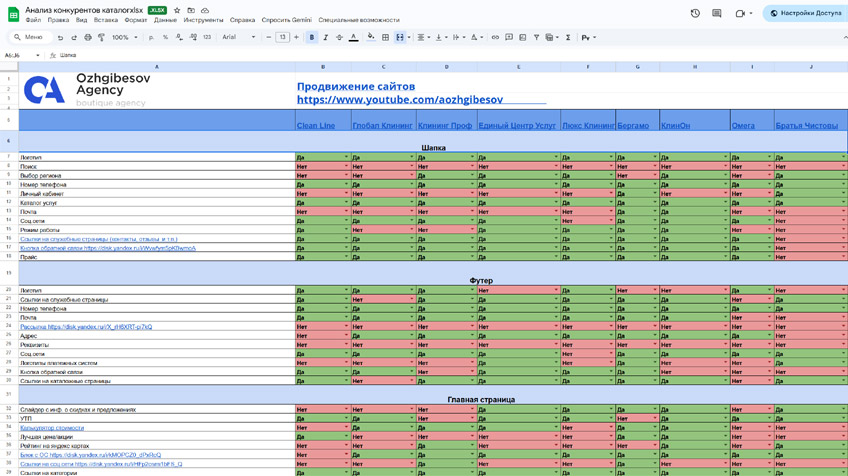Open the Формат menu
This screenshot has height=476, width=848.
click(135, 20)
